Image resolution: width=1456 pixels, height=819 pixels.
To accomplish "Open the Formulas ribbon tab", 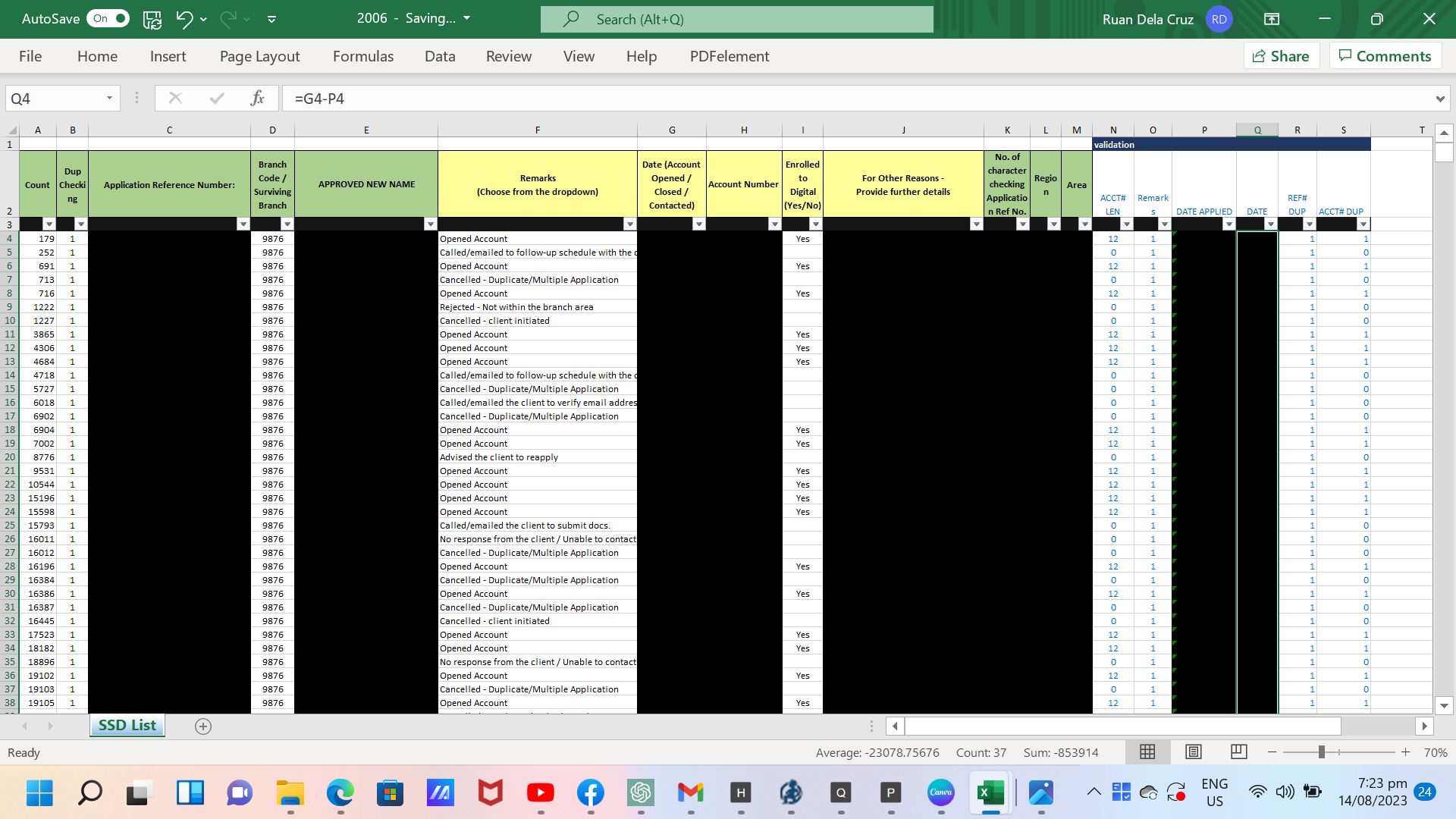I will (362, 56).
